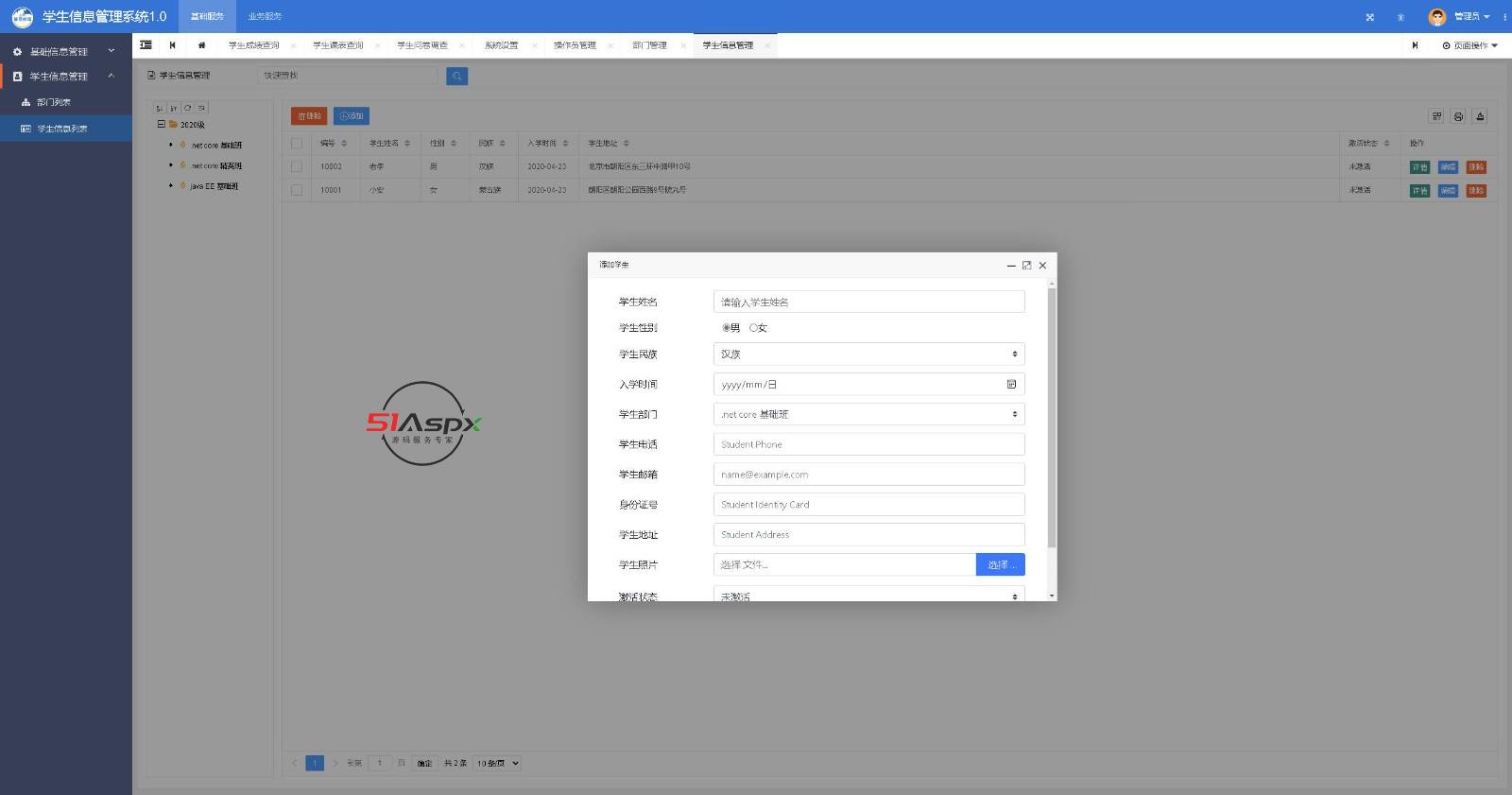
Task: Sort the table by 入学时间 column
Action: (x=565, y=144)
